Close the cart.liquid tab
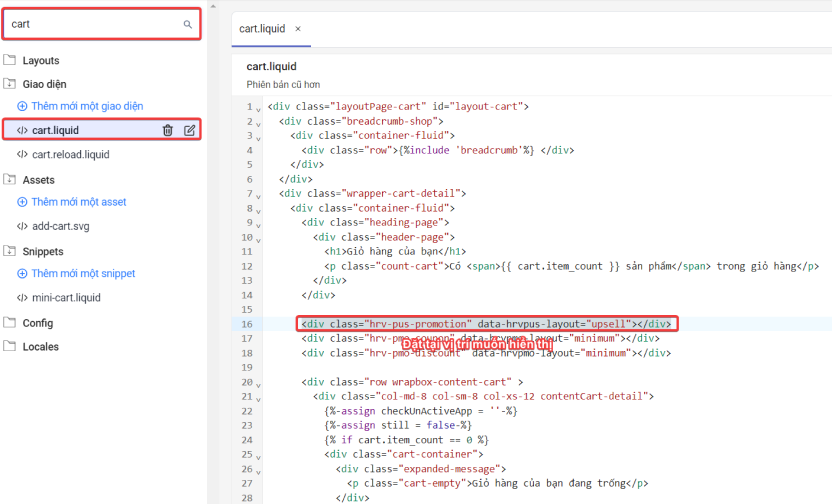The height and width of the screenshot is (504, 832). pyautogui.click(x=298, y=29)
